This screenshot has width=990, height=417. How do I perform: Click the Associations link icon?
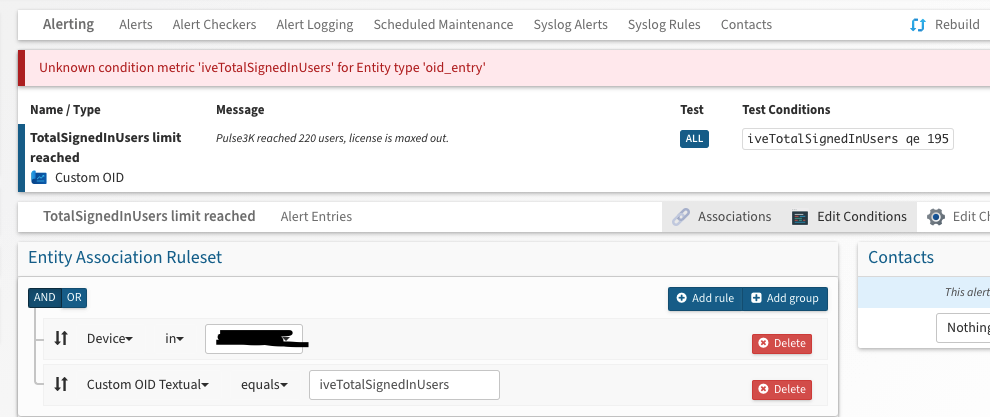point(681,216)
